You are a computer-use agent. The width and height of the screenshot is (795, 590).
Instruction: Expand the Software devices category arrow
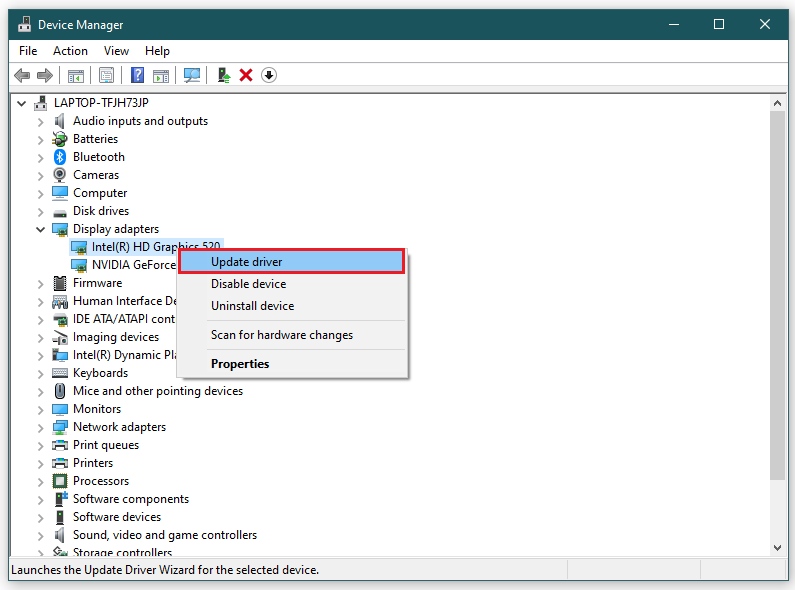coord(41,518)
